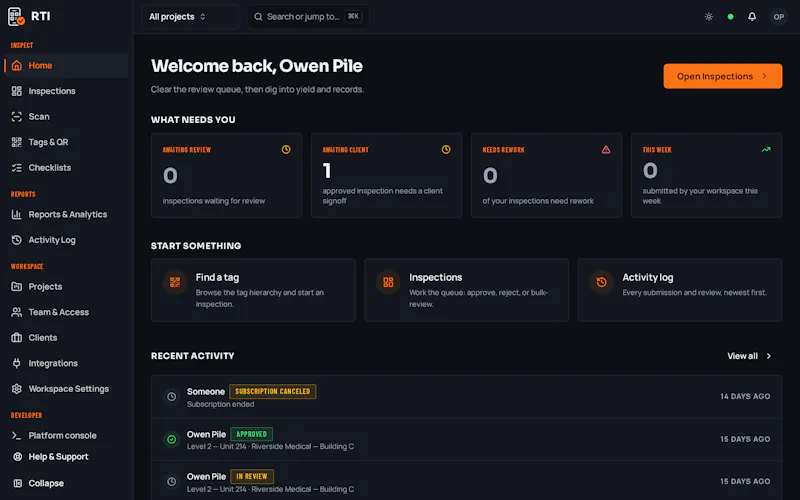This screenshot has width=800, height=500.
Task: Select the Team & Access people icon
Action: pyautogui.click(x=17, y=312)
